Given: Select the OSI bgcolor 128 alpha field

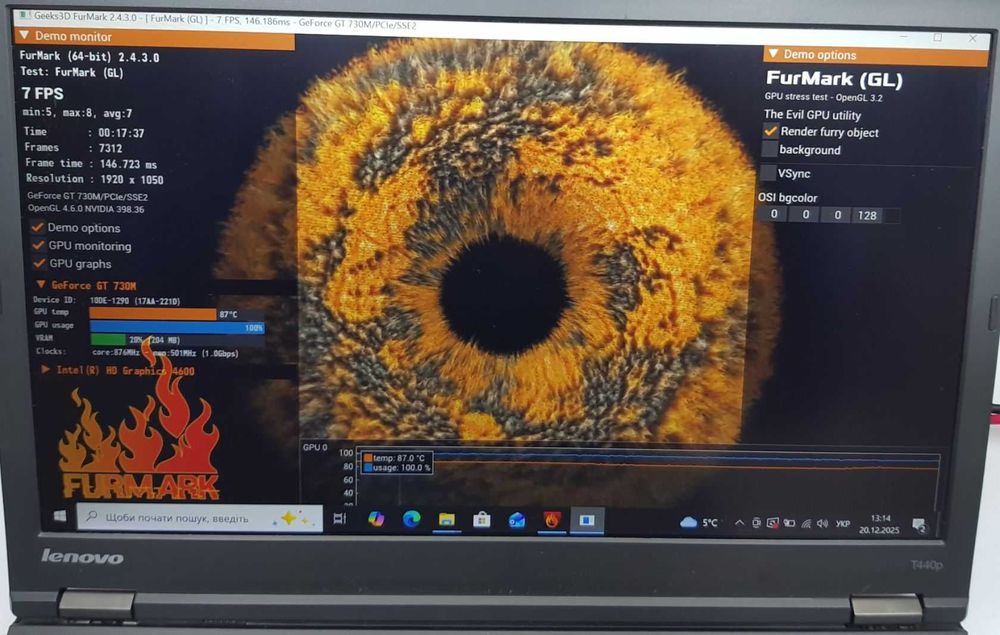Looking at the screenshot, I should click(x=867, y=215).
